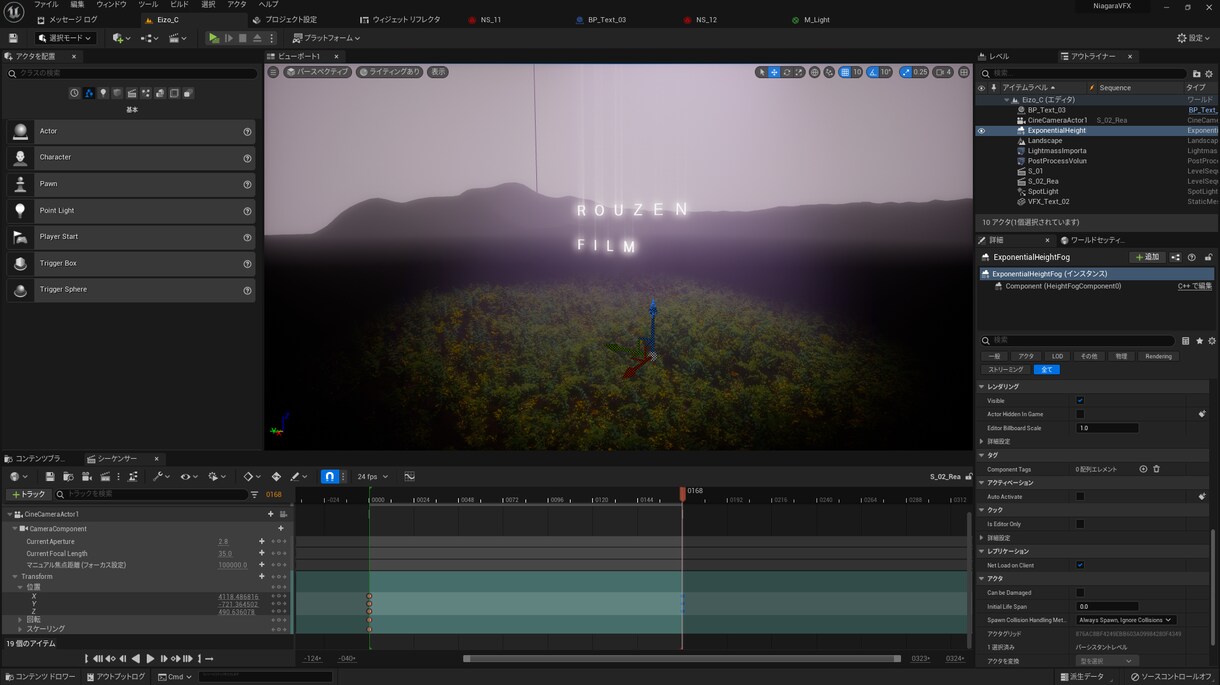Click the favorites star in Details panel
The height and width of the screenshot is (685, 1220).
click(1199, 341)
